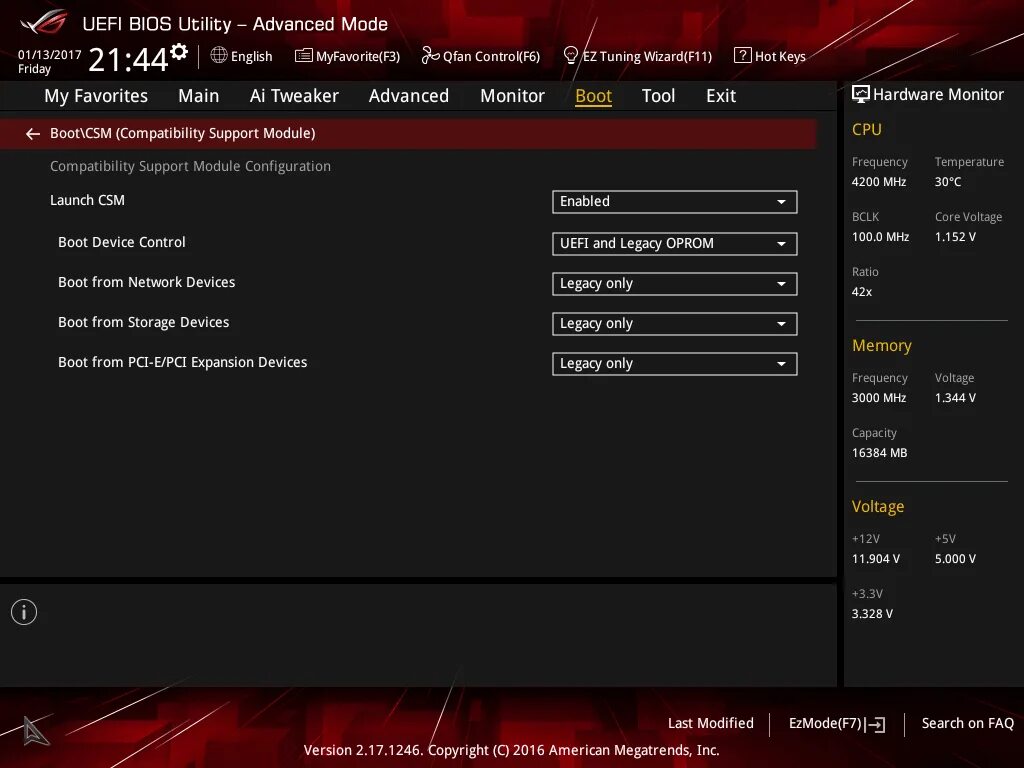
Task: Click the EzMode exit arrow icon
Action: click(x=875, y=724)
